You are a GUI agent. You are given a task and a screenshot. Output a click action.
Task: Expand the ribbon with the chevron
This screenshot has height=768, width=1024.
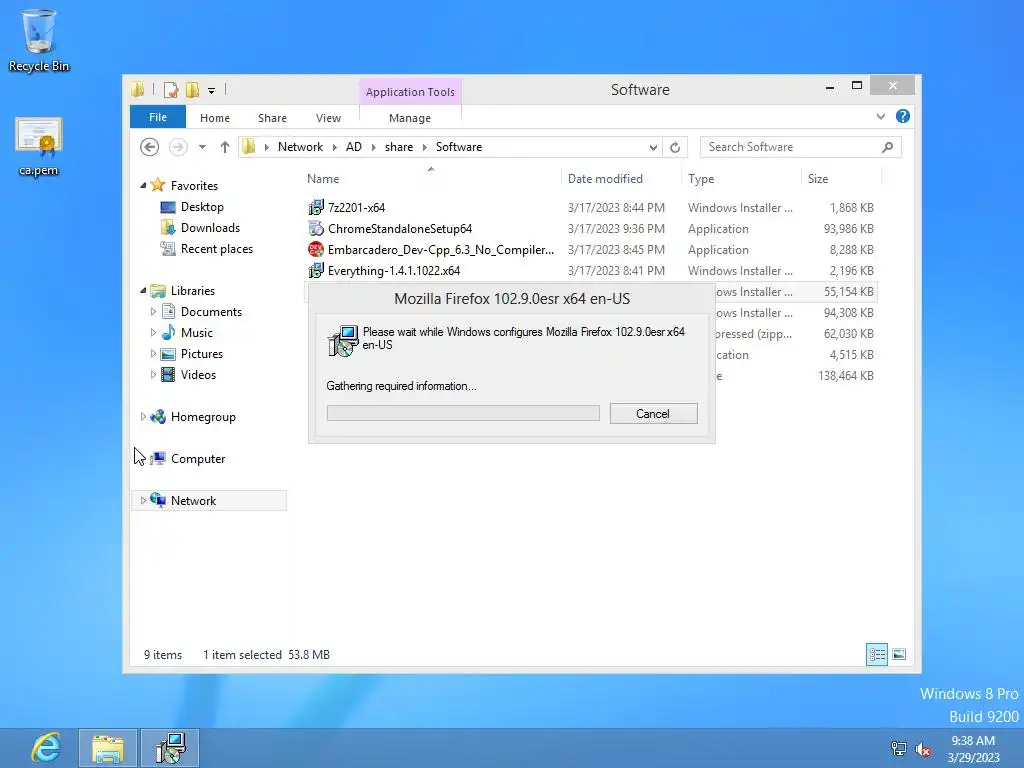click(x=881, y=116)
